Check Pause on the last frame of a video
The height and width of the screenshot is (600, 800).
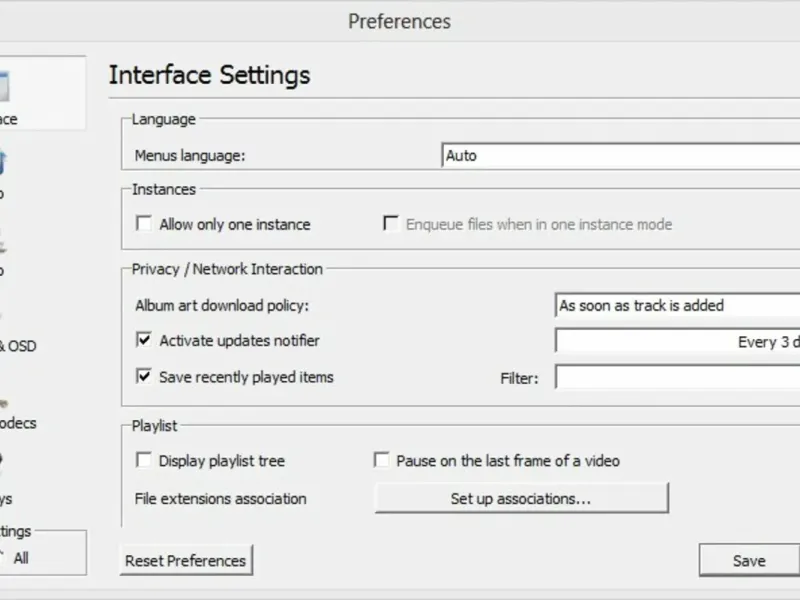[381, 461]
